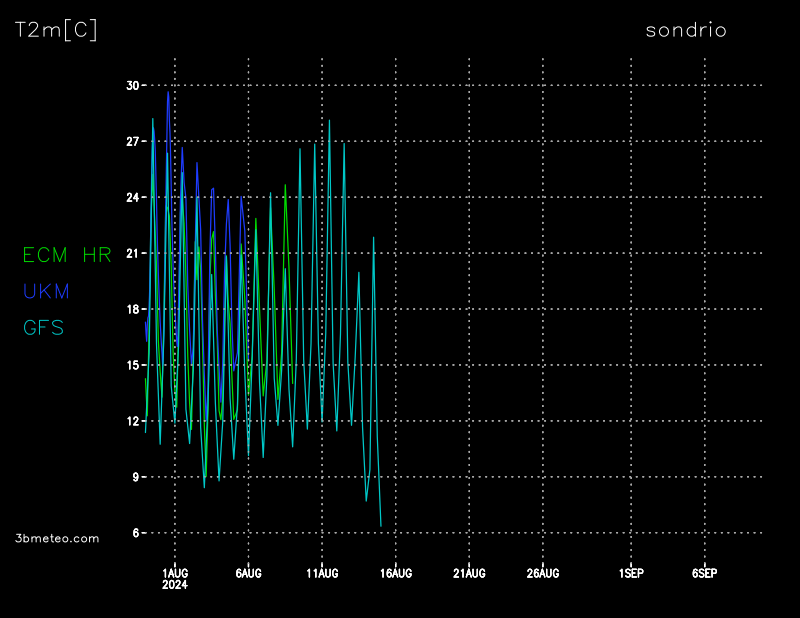Viewport: 800px width, 618px height.
Task: Click the 26AUG date label
Action: tap(542, 573)
